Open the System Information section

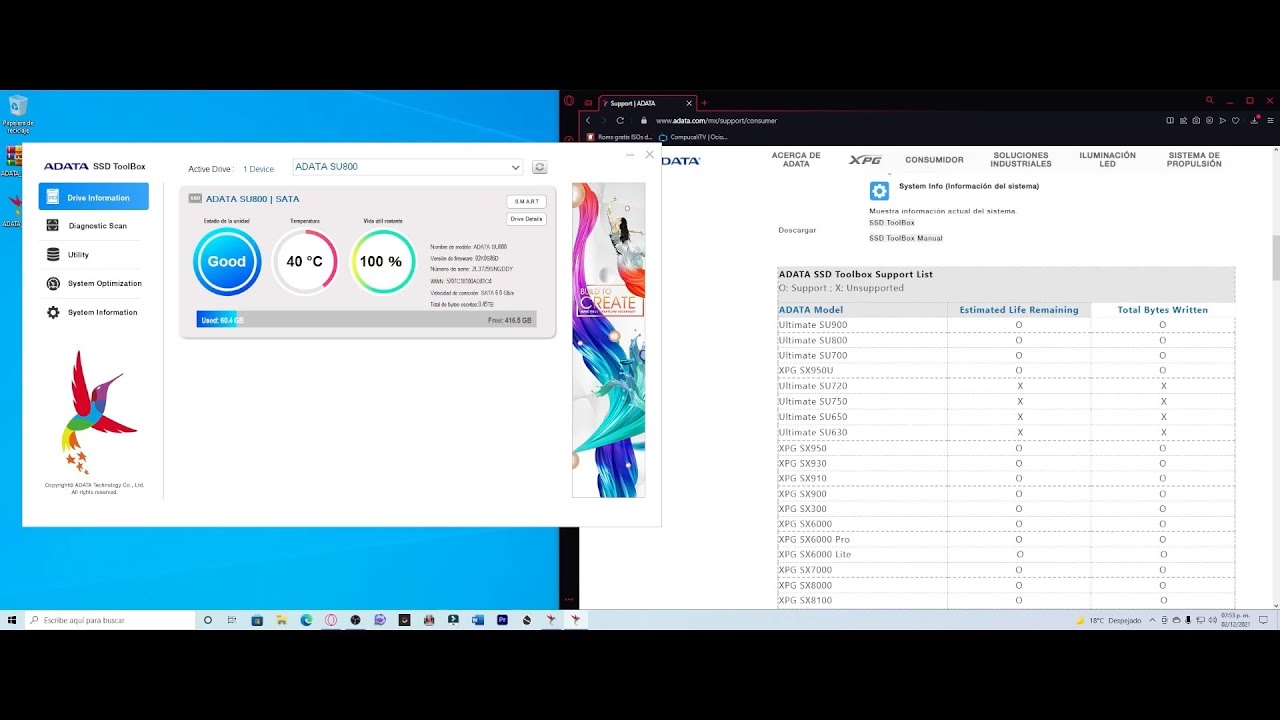(93, 313)
